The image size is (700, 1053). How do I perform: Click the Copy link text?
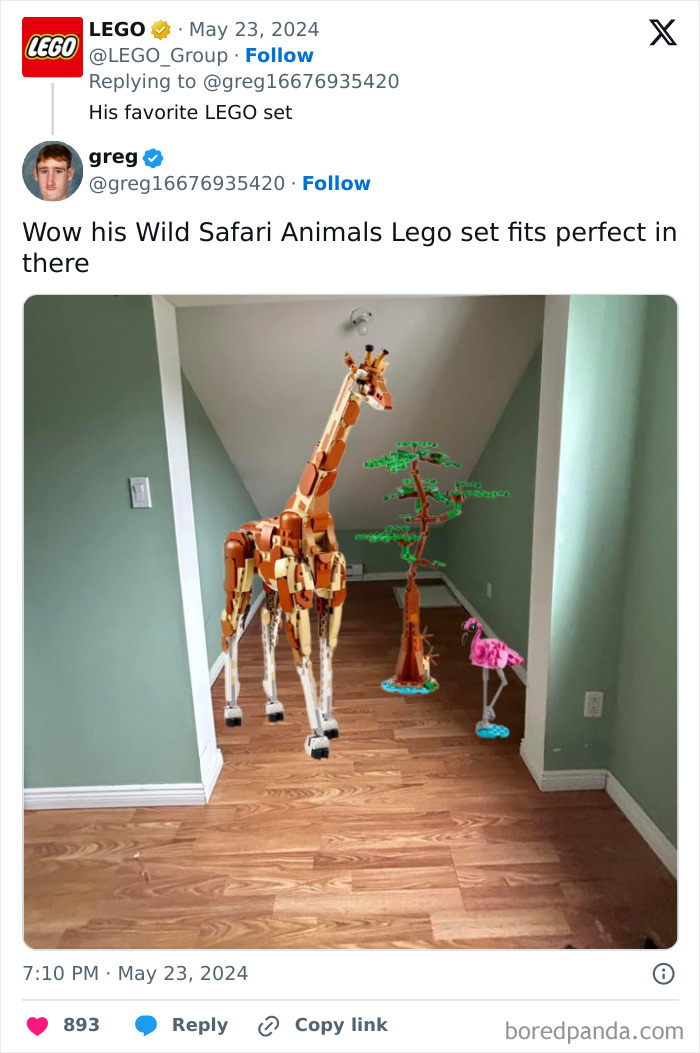click(x=341, y=1025)
